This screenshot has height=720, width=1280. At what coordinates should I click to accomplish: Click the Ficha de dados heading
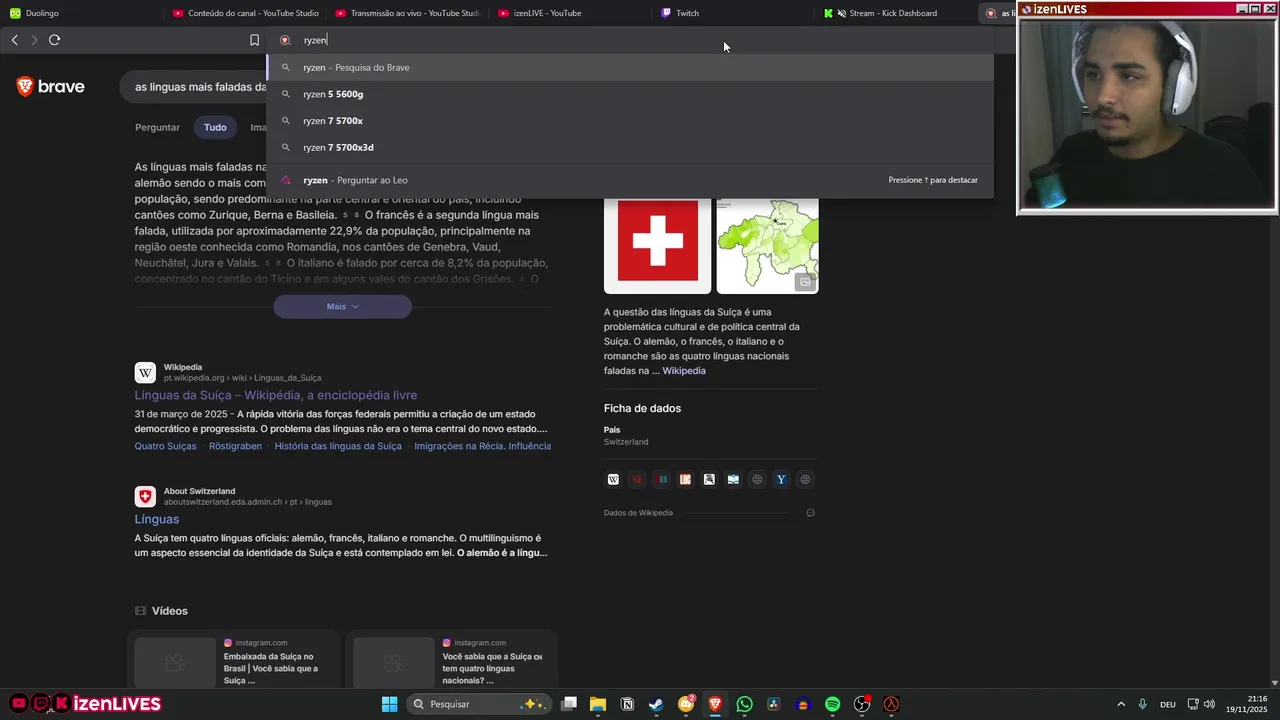click(642, 408)
